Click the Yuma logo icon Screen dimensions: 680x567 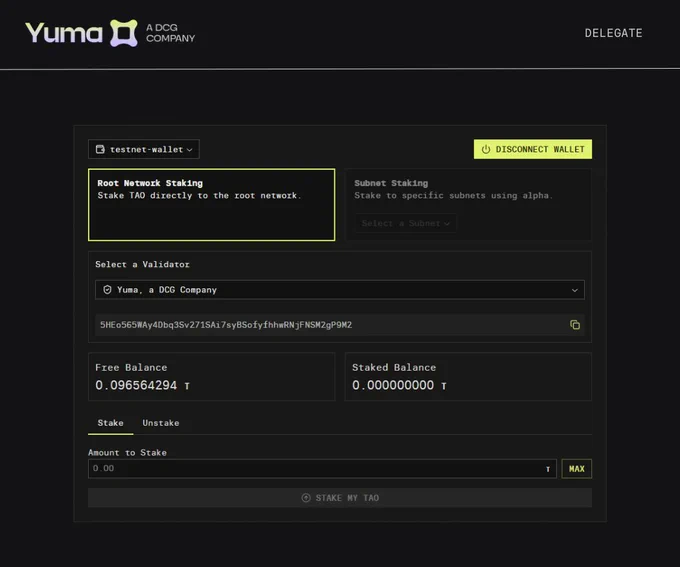click(124, 33)
